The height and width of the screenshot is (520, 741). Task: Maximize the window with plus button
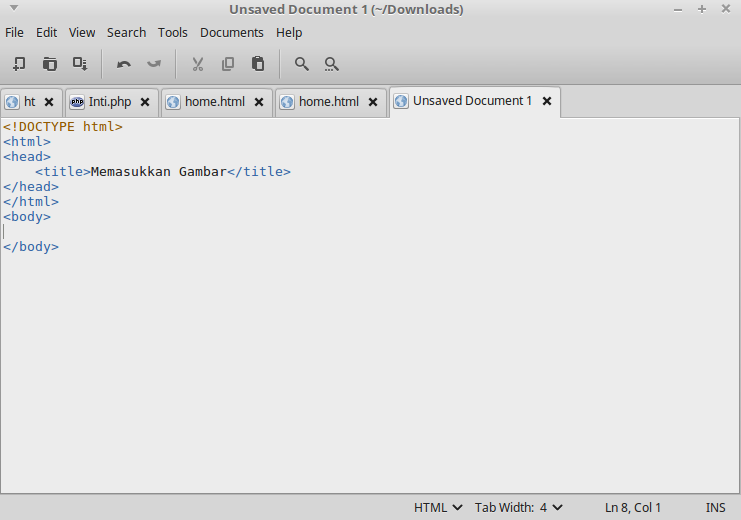click(702, 9)
